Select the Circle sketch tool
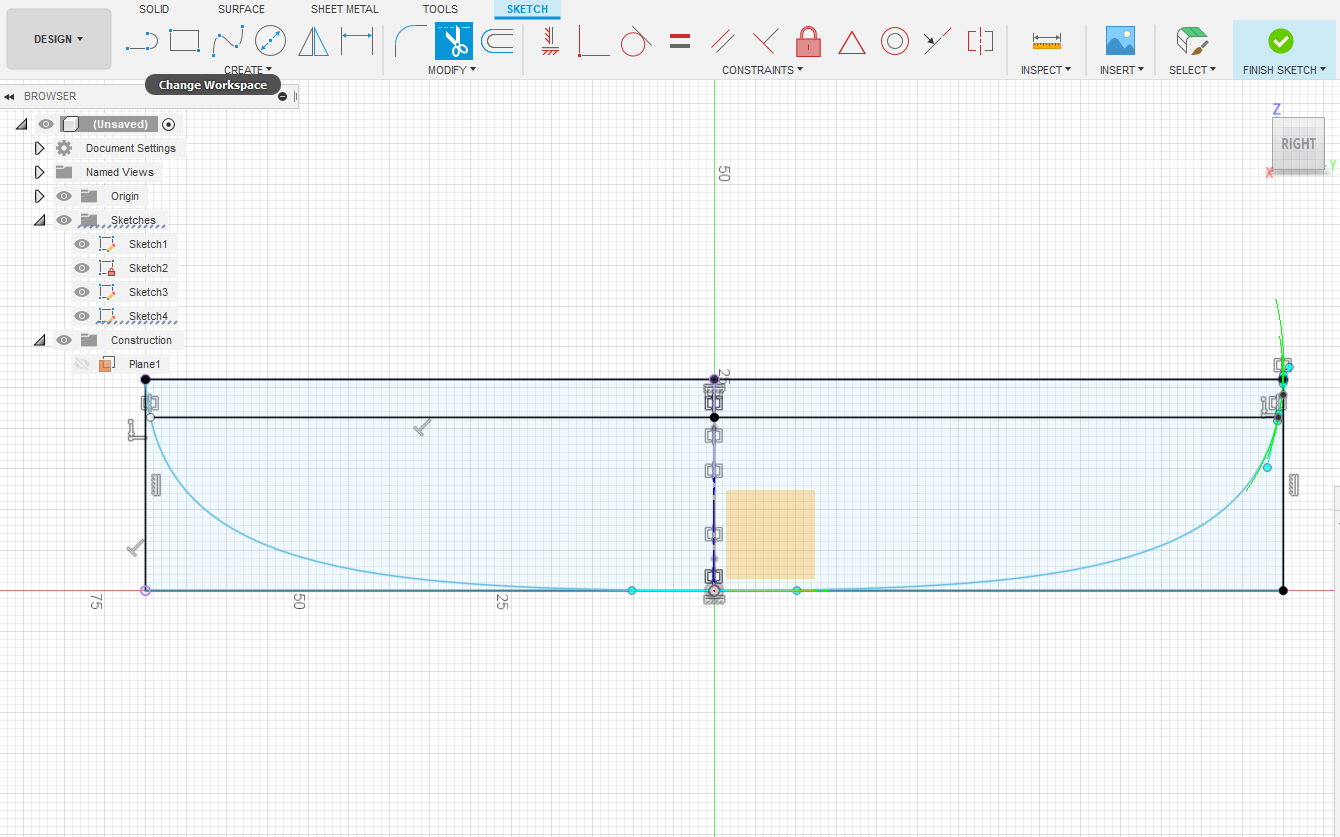 click(x=270, y=41)
